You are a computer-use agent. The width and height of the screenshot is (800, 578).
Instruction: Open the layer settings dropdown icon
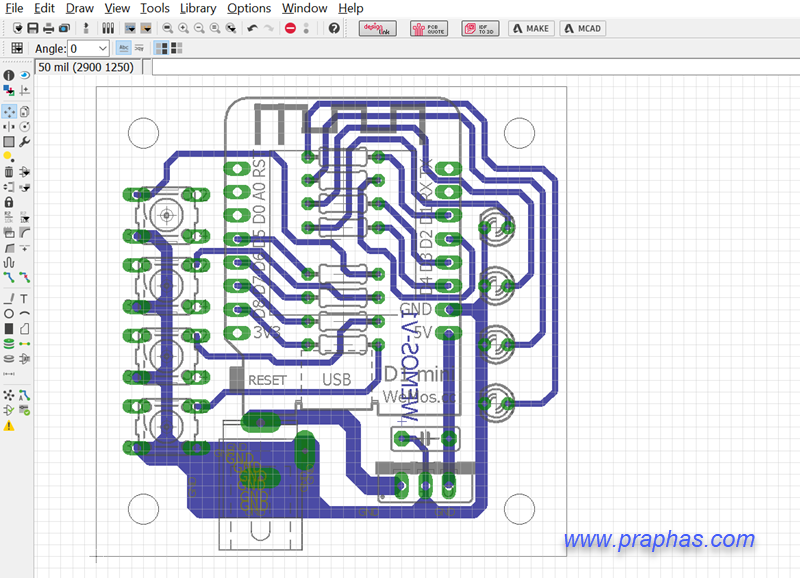[130, 28]
